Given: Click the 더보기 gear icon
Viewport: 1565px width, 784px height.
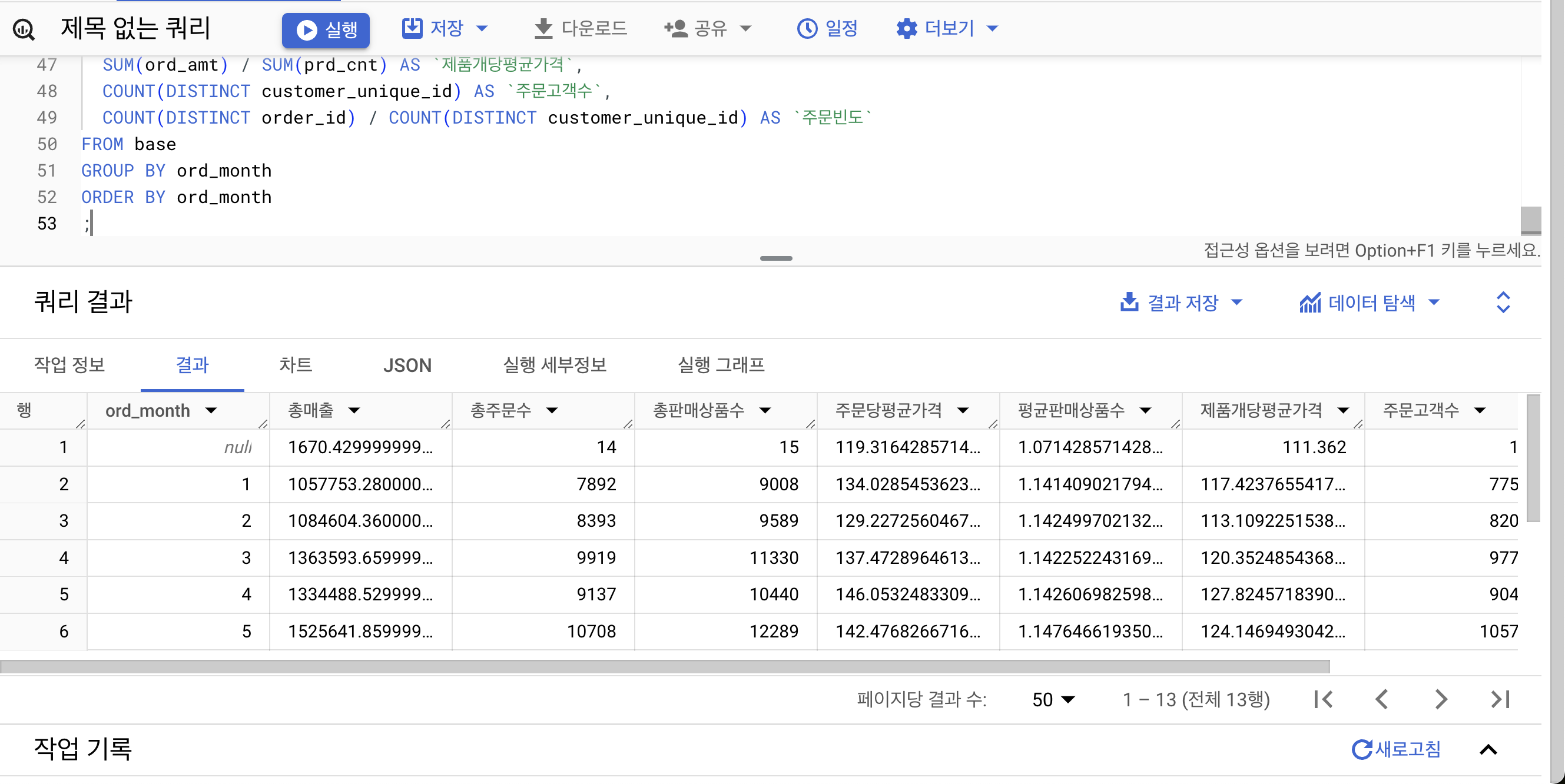Looking at the screenshot, I should (906, 28).
